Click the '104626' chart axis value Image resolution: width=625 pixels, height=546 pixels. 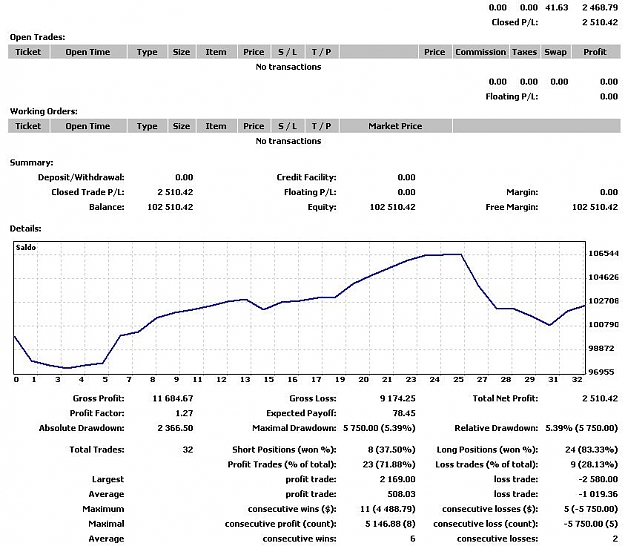603,277
